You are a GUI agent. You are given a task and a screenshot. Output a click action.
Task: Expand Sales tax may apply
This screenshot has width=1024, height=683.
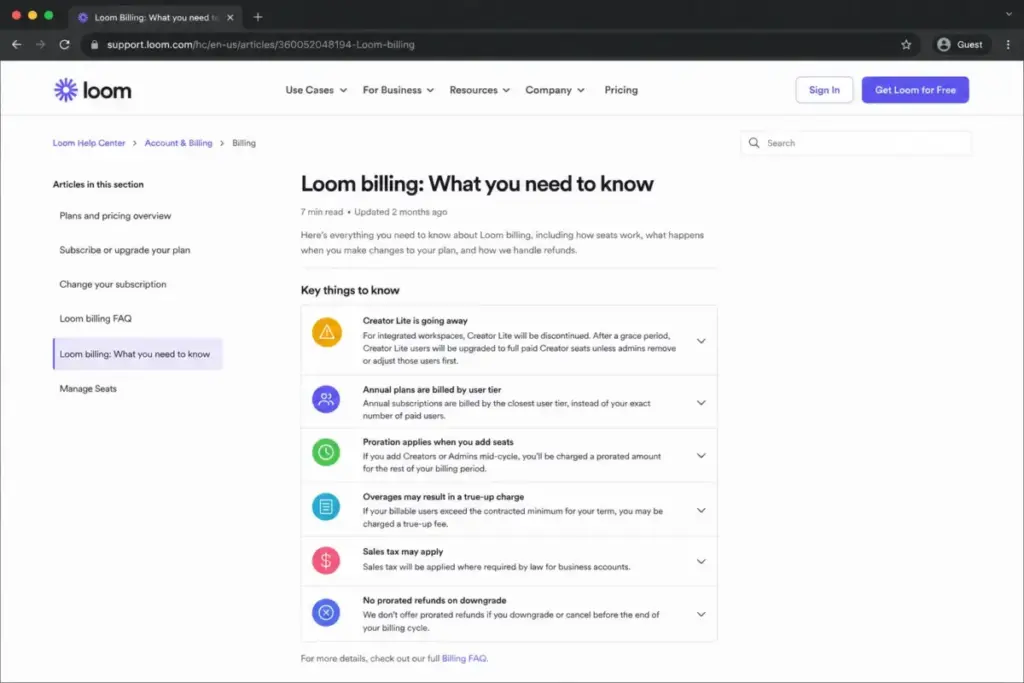tap(701, 562)
